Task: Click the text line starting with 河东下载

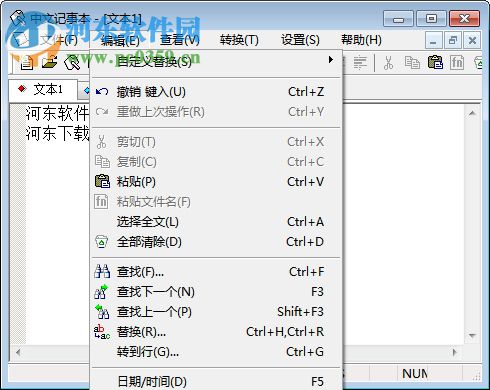Action: coord(57,134)
